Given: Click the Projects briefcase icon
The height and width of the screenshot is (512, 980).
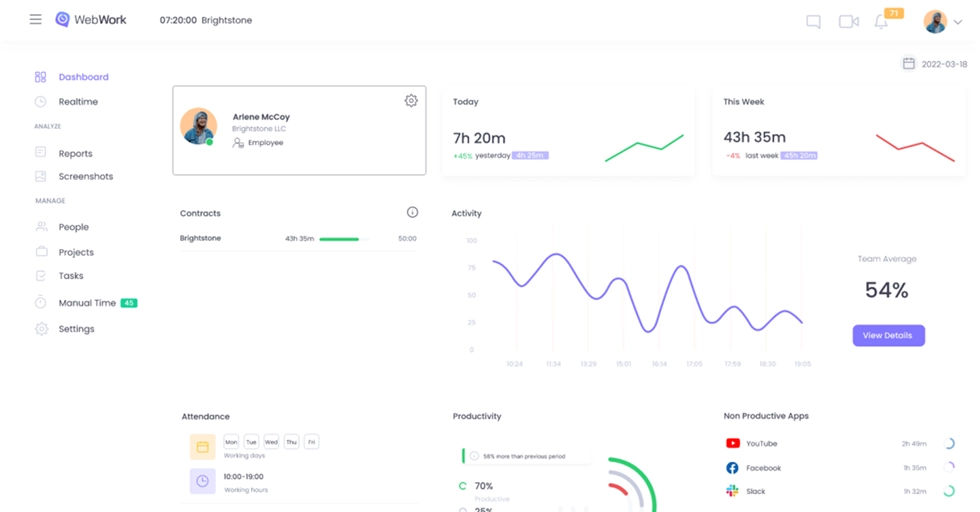Looking at the screenshot, I should pyautogui.click(x=41, y=251).
